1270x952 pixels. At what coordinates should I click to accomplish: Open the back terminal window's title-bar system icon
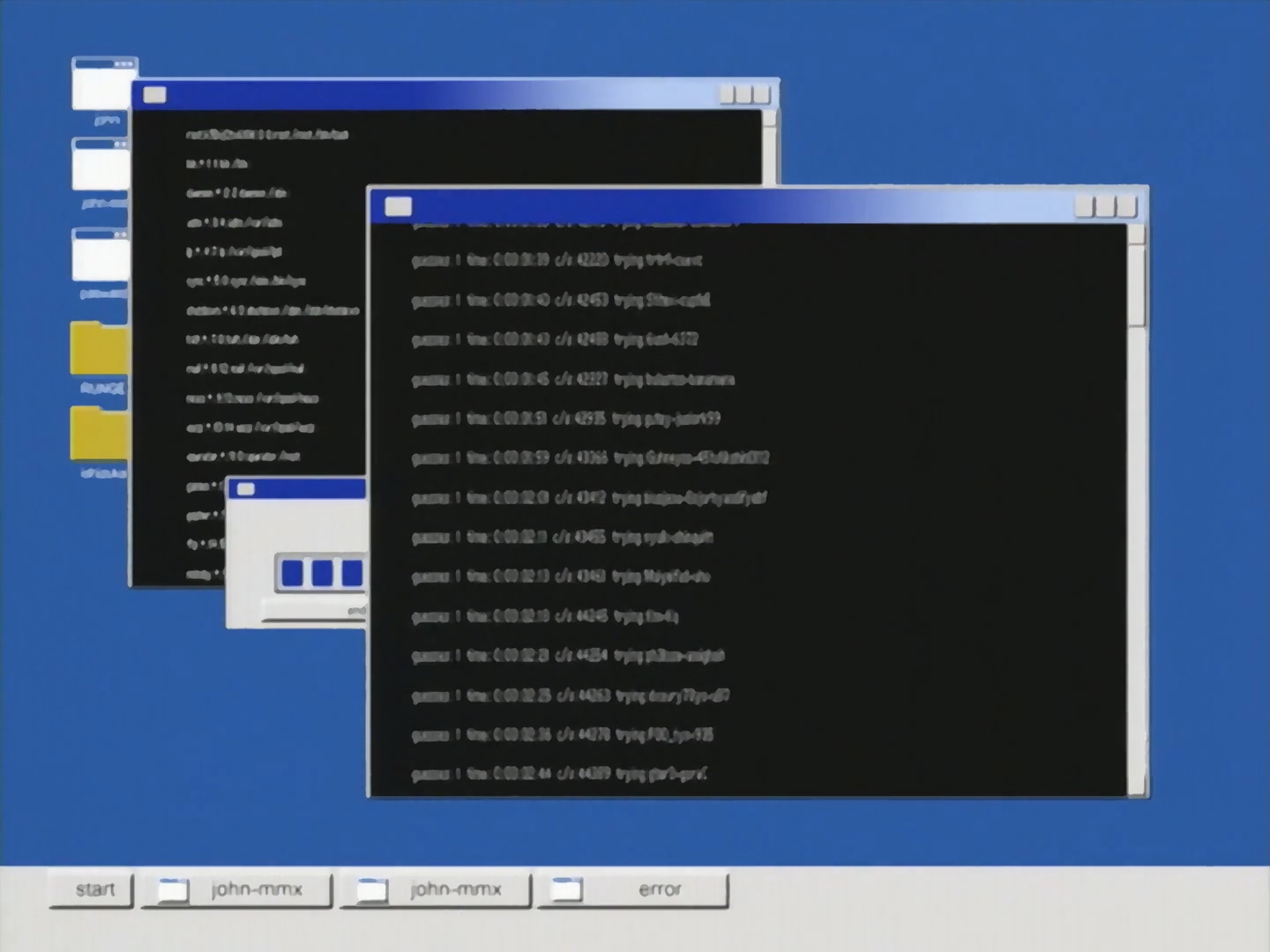coord(154,94)
